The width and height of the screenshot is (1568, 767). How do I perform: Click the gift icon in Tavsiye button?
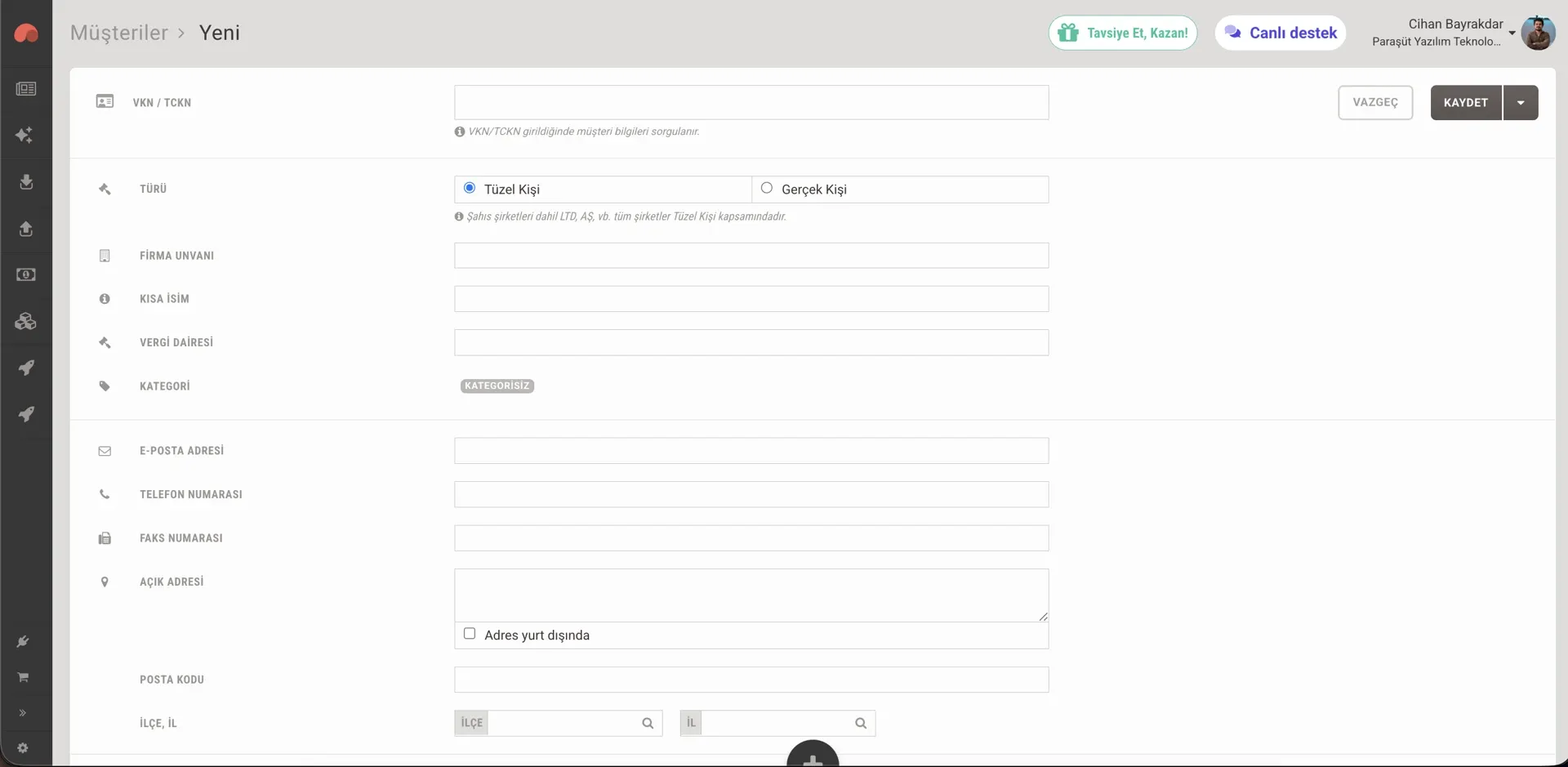coord(1068,33)
